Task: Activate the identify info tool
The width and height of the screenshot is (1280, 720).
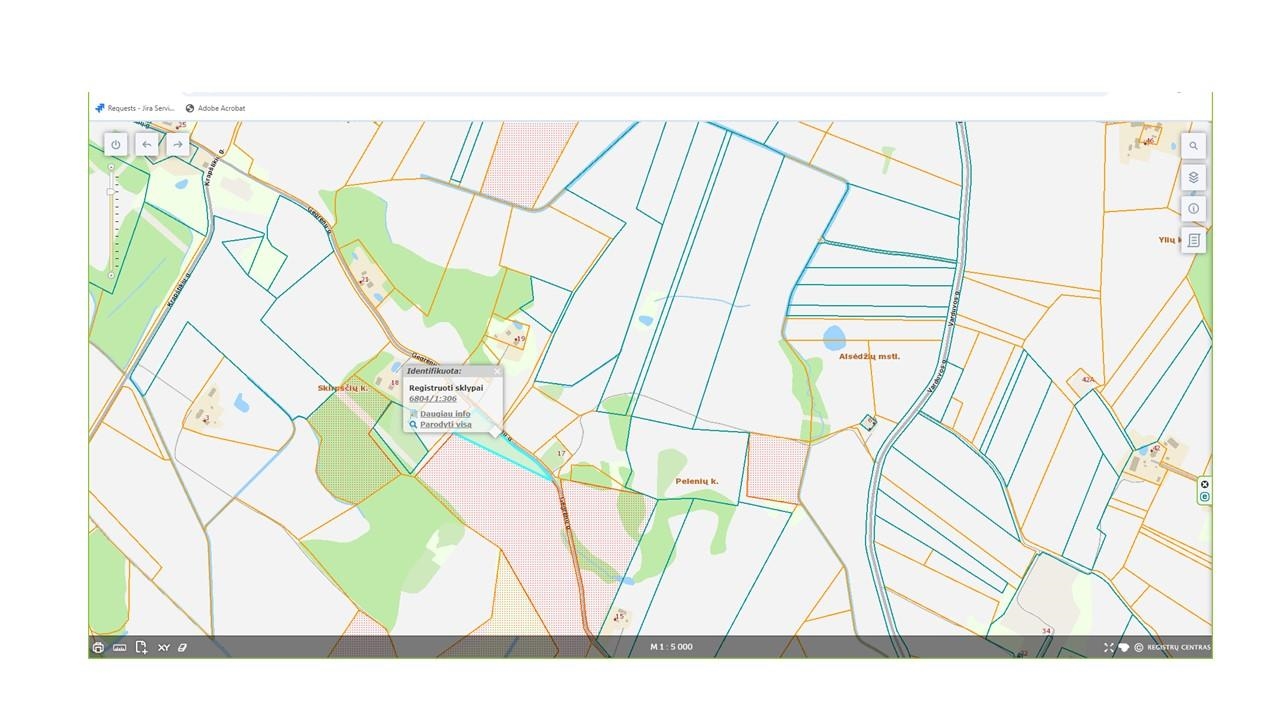Action: pyautogui.click(x=1193, y=209)
